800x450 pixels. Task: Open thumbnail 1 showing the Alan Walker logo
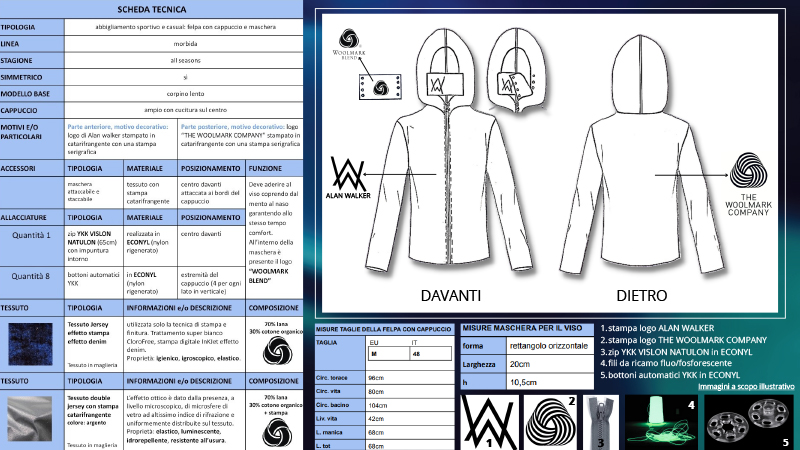click(x=490, y=422)
